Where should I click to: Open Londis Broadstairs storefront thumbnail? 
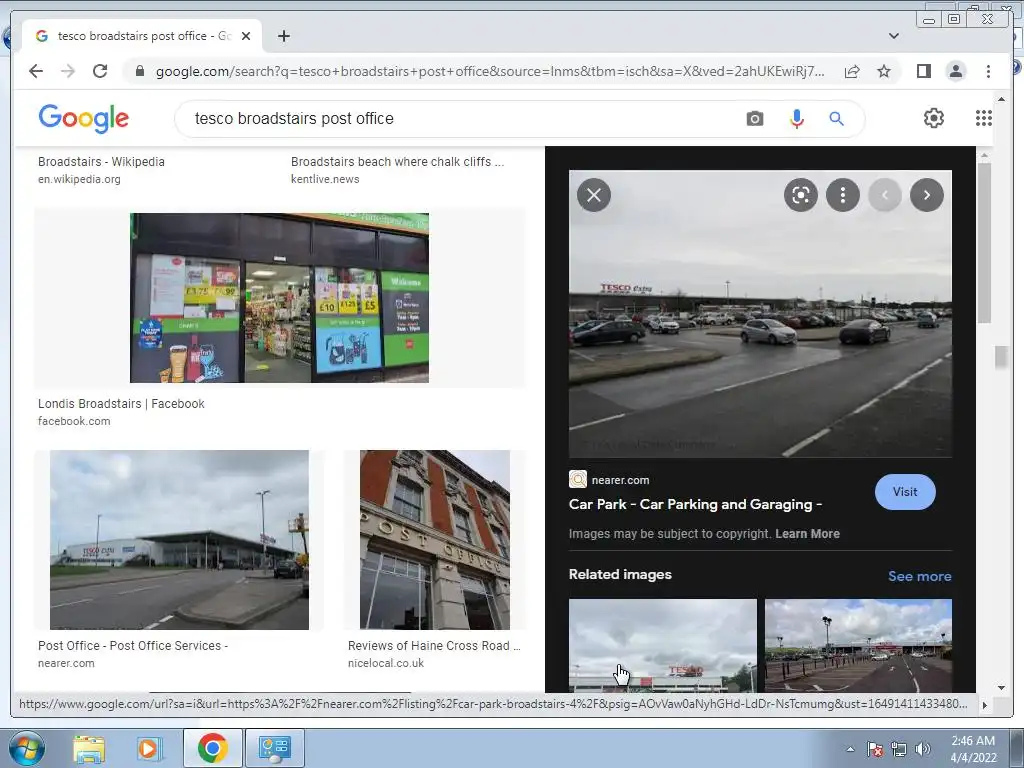pos(280,298)
